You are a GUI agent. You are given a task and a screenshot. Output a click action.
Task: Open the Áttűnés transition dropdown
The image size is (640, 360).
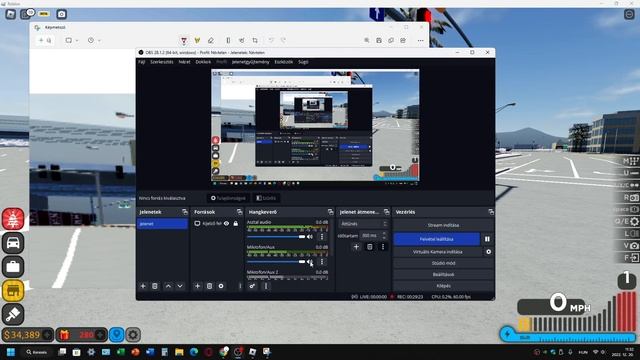363,224
